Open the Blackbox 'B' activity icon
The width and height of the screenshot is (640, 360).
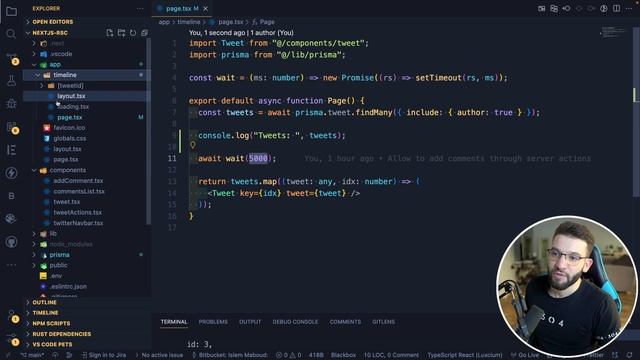[x=11, y=196]
